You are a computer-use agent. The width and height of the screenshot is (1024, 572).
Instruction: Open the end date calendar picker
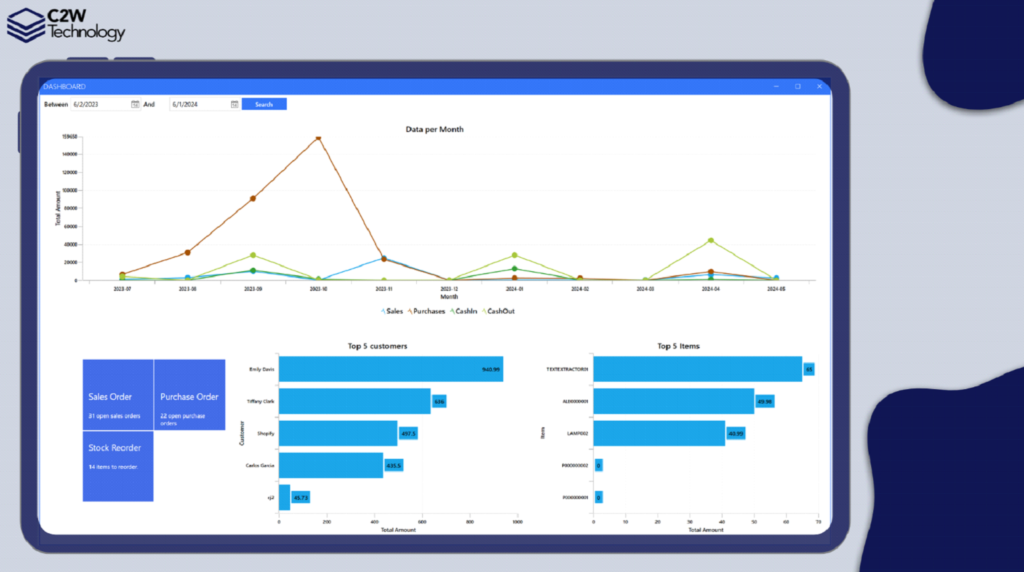(x=234, y=104)
